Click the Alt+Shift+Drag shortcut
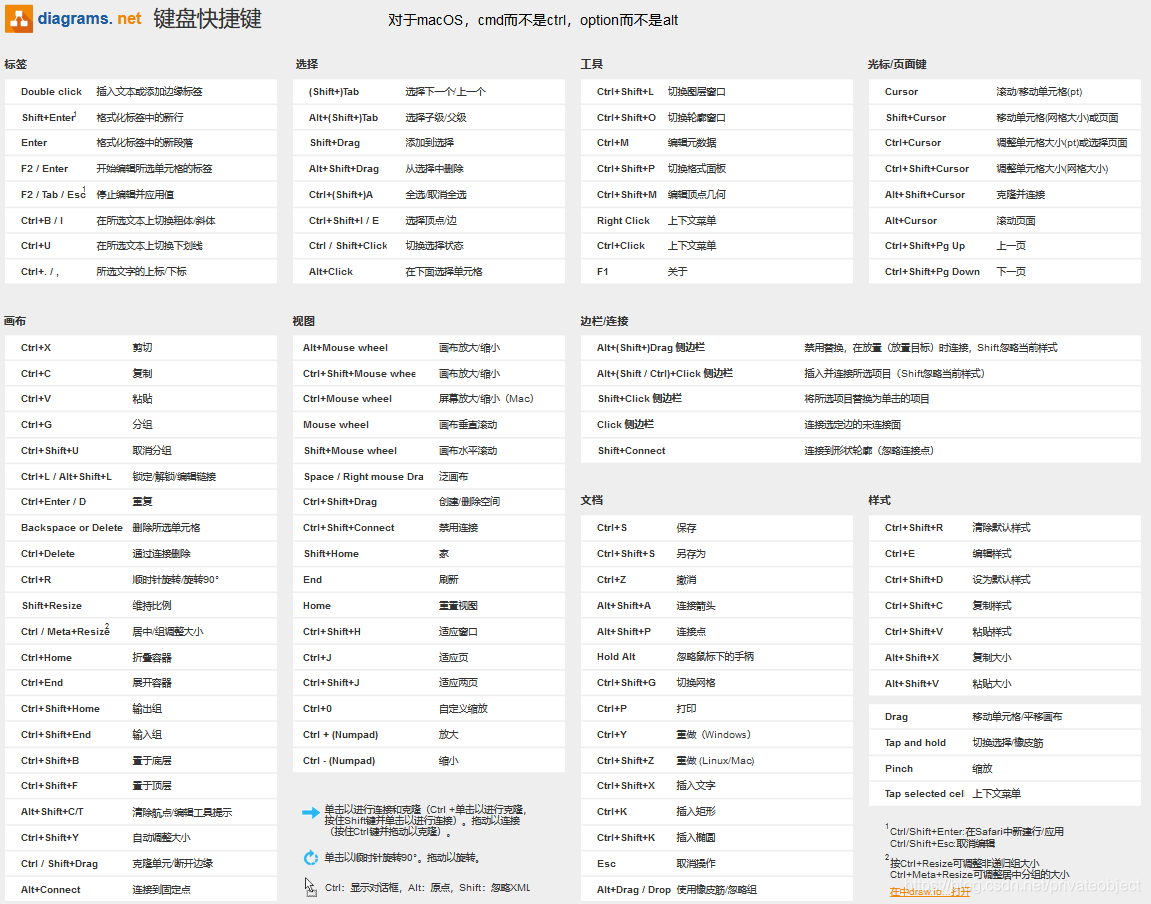This screenshot has height=904, width=1151. 344,169
